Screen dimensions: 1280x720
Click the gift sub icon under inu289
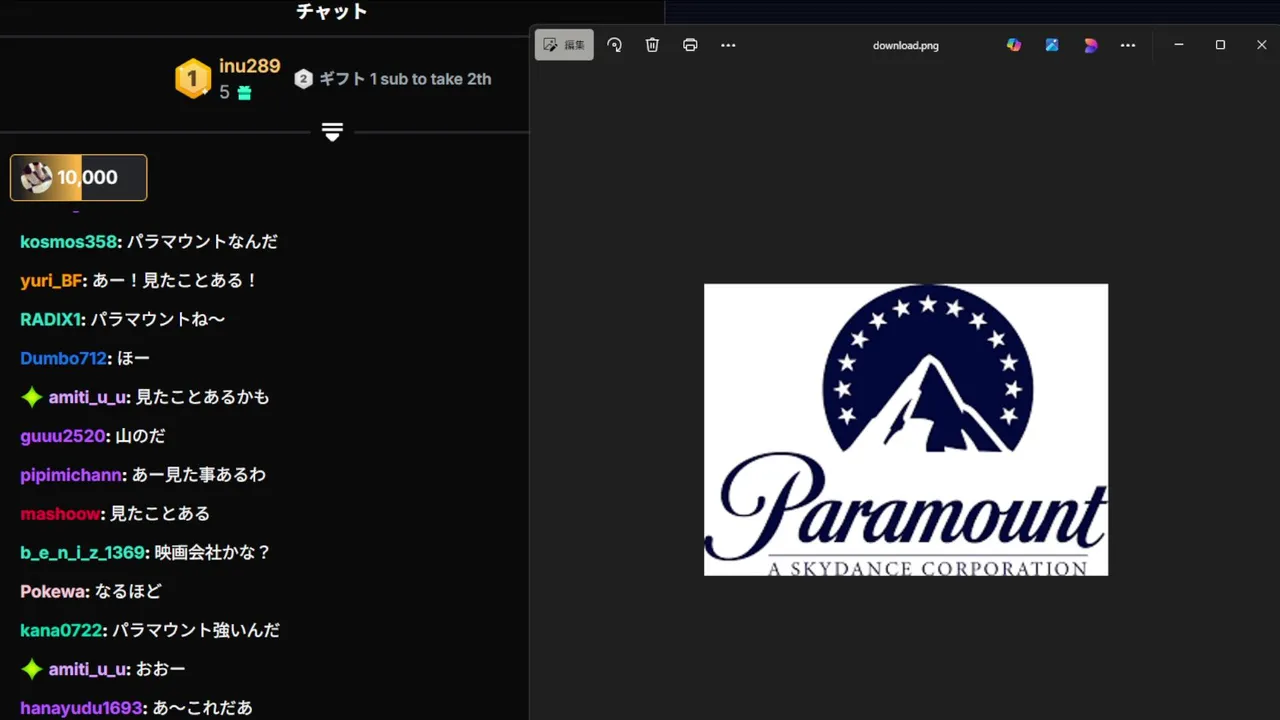pyautogui.click(x=244, y=93)
